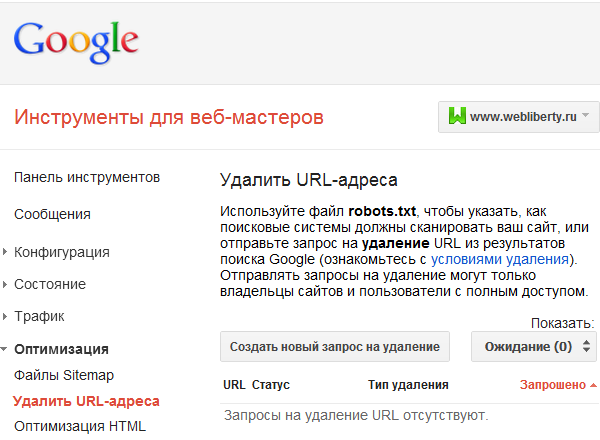Click the bold robots.txt text
The width and height of the screenshot is (600, 440).
[382, 211]
